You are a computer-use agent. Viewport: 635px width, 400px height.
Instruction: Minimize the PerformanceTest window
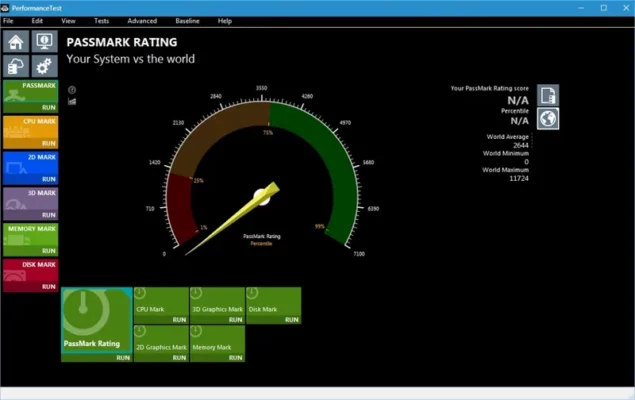[x=581, y=8]
